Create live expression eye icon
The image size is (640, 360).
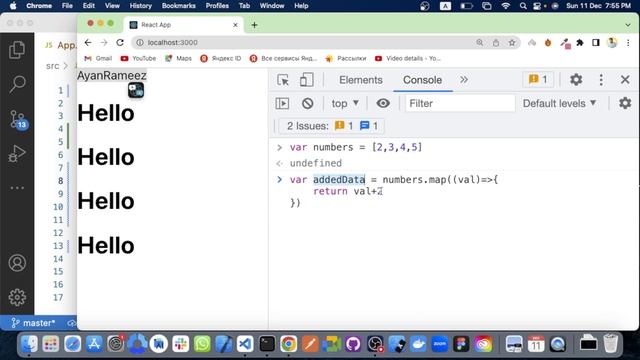pos(383,103)
